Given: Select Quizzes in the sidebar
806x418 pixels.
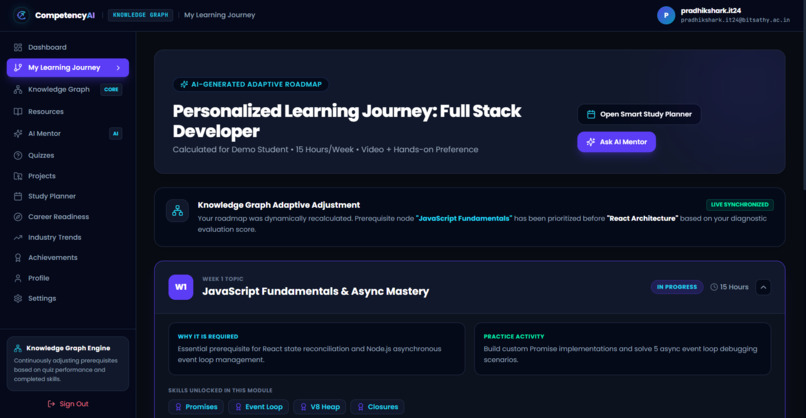Looking at the screenshot, I should click(68, 155).
